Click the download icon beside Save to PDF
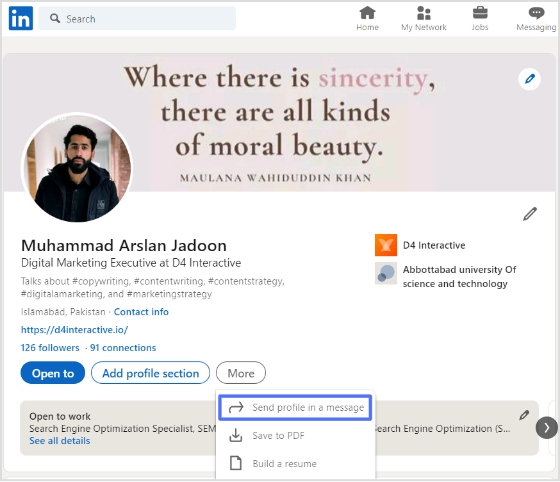Image resolution: width=560 pixels, height=482 pixels. coord(236,435)
